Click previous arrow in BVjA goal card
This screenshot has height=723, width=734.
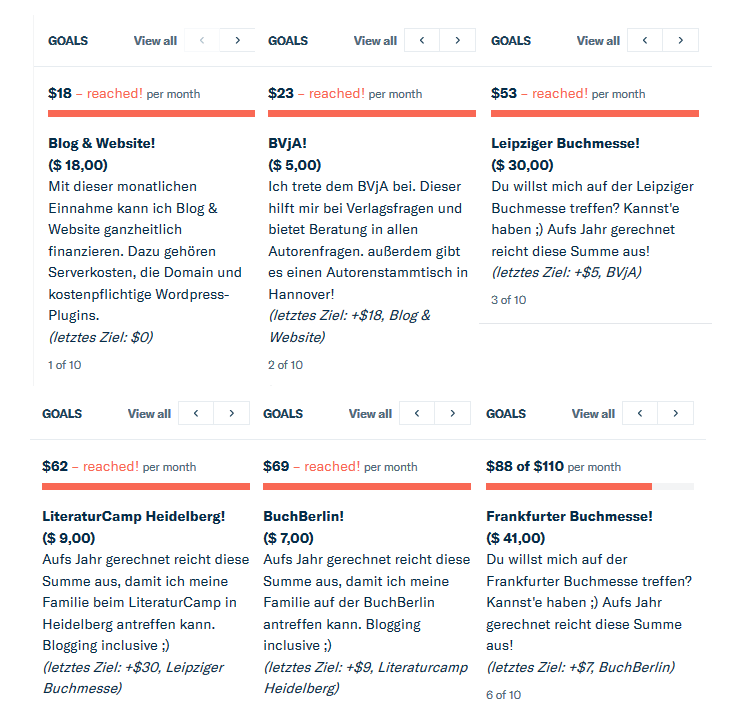tap(422, 41)
